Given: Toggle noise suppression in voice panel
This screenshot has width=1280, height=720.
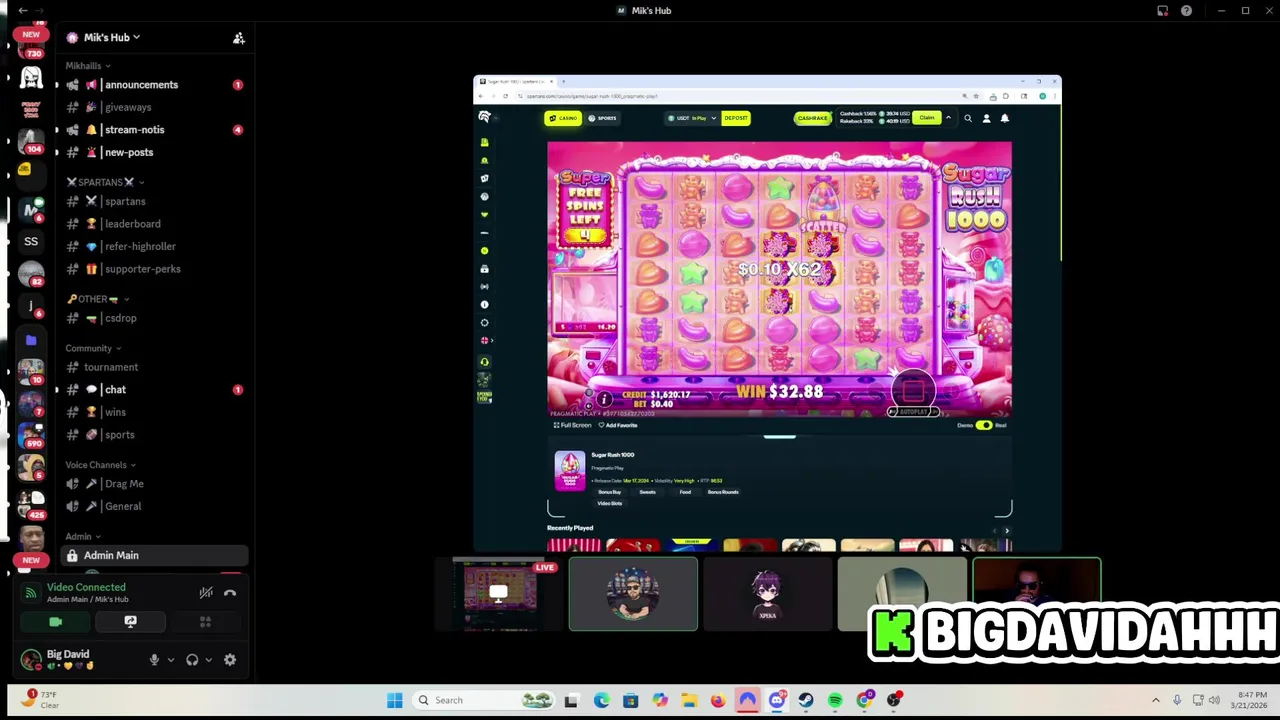Looking at the screenshot, I should point(206,593).
